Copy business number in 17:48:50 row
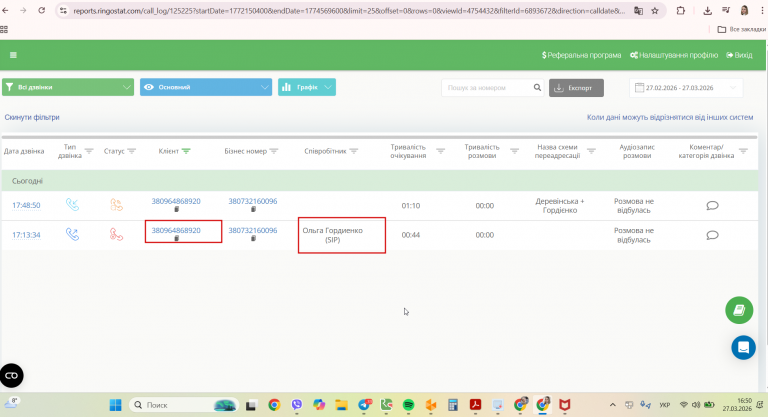768x417 pixels. (x=253, y=209)
